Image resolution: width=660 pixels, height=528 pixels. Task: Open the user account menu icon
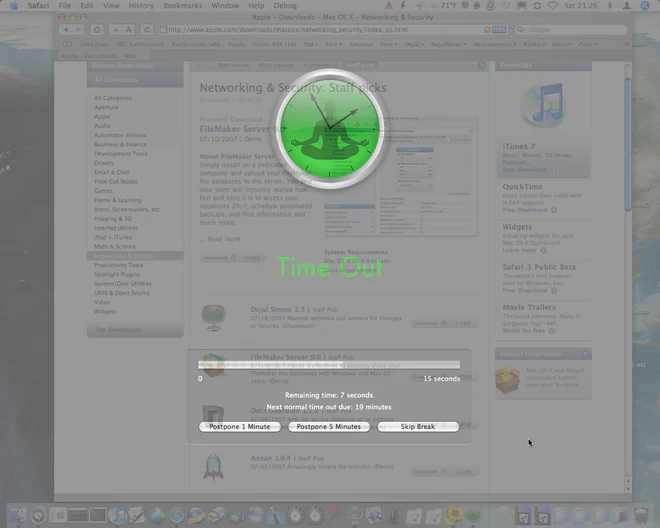click(x=627, y=5)
